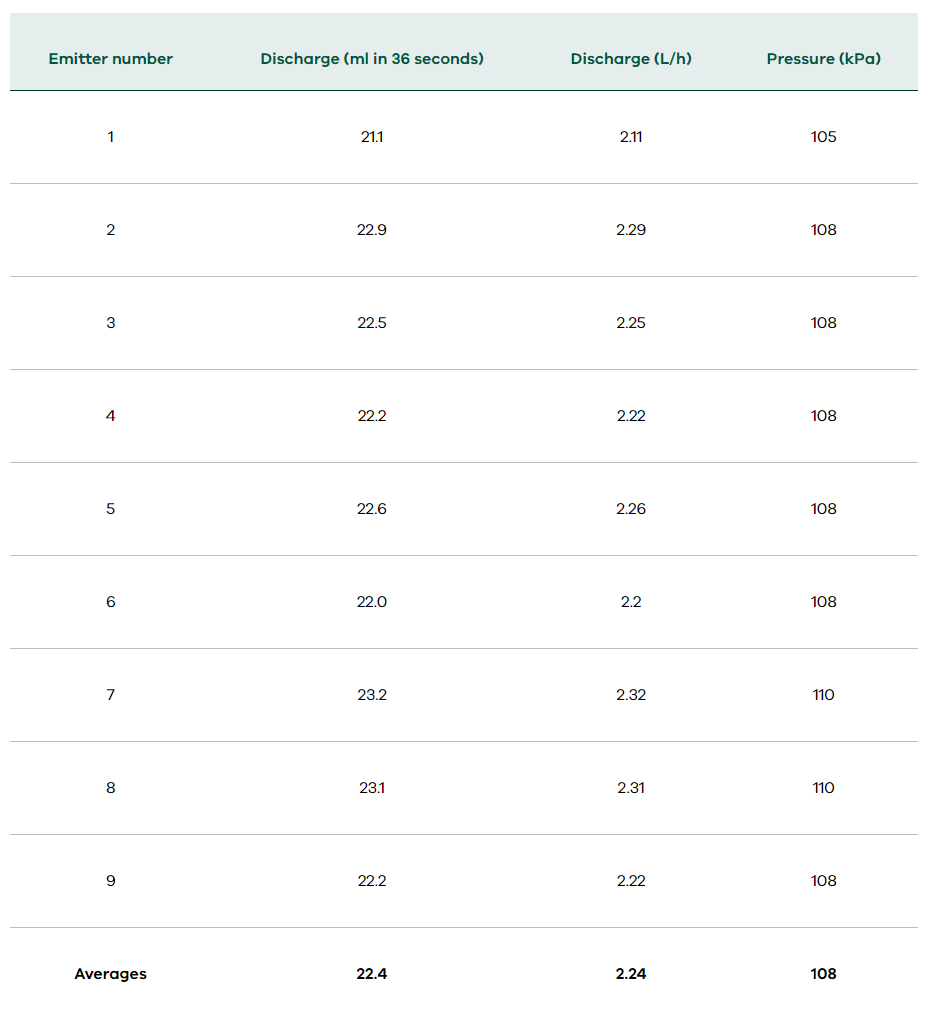This screenshot has width=925, height=1024.
Task: Select the 23.1 discharge value for emitter 8
Action: coord(372,788)
